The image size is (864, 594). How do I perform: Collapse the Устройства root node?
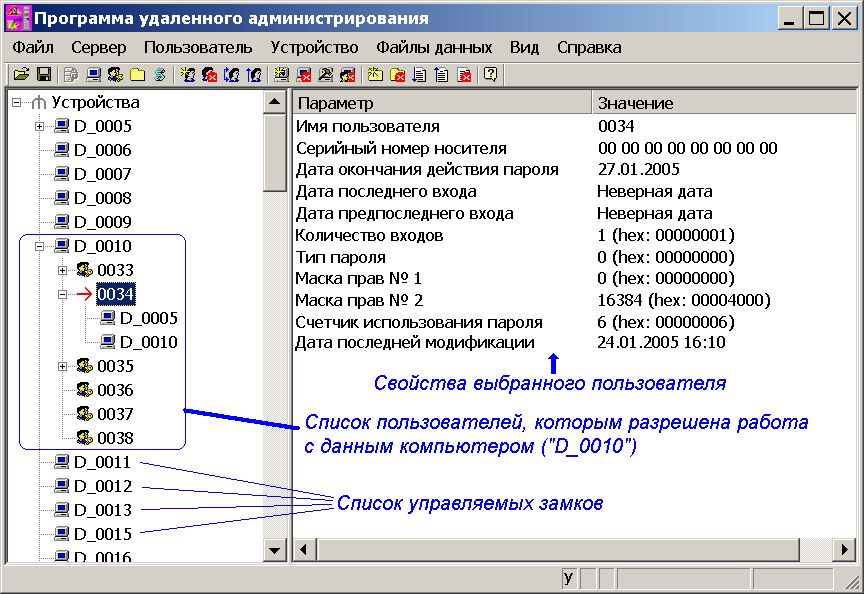pyautogui.click(x=17, y=102)
